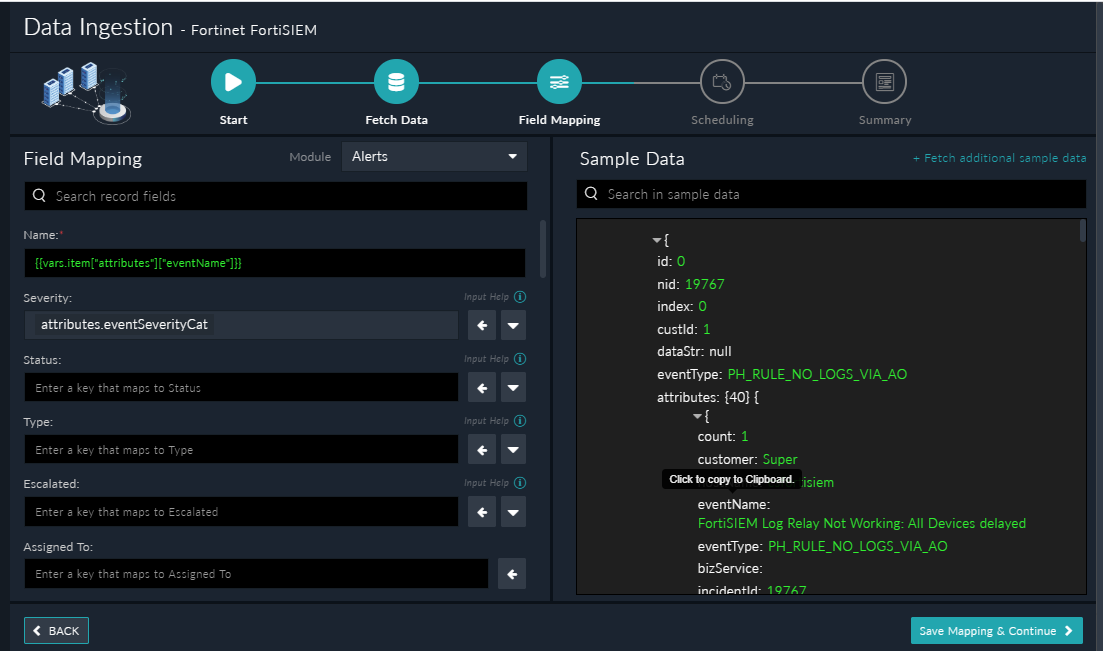1103x651 pixels.
Task: Open the dropdown arrow next to Escalated
Action: pyautogui.click(x=511, y=511)
